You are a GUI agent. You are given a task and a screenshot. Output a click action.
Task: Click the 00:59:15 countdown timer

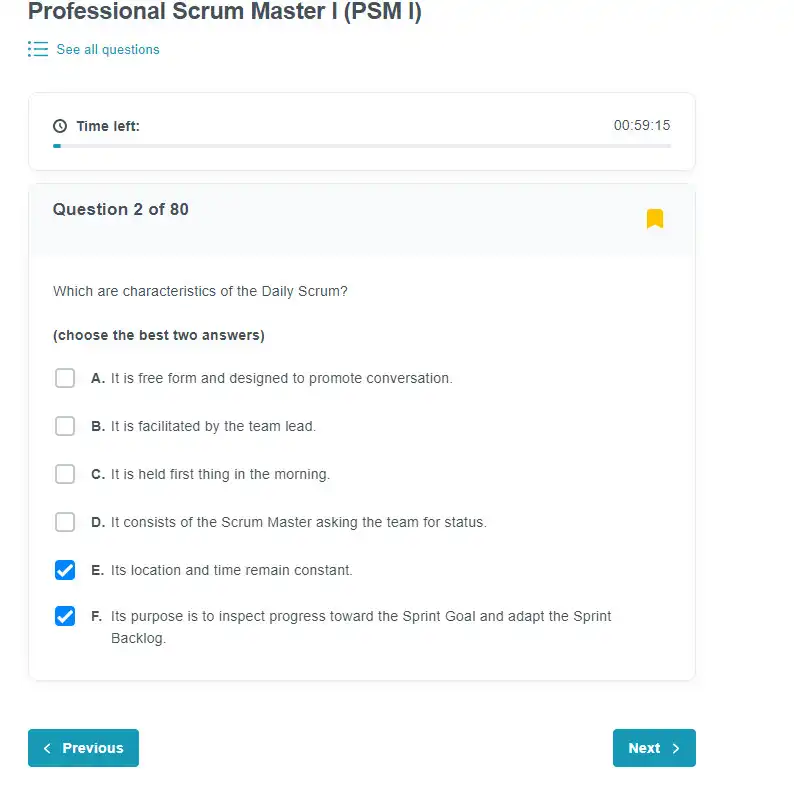click(x=642, y=125)
